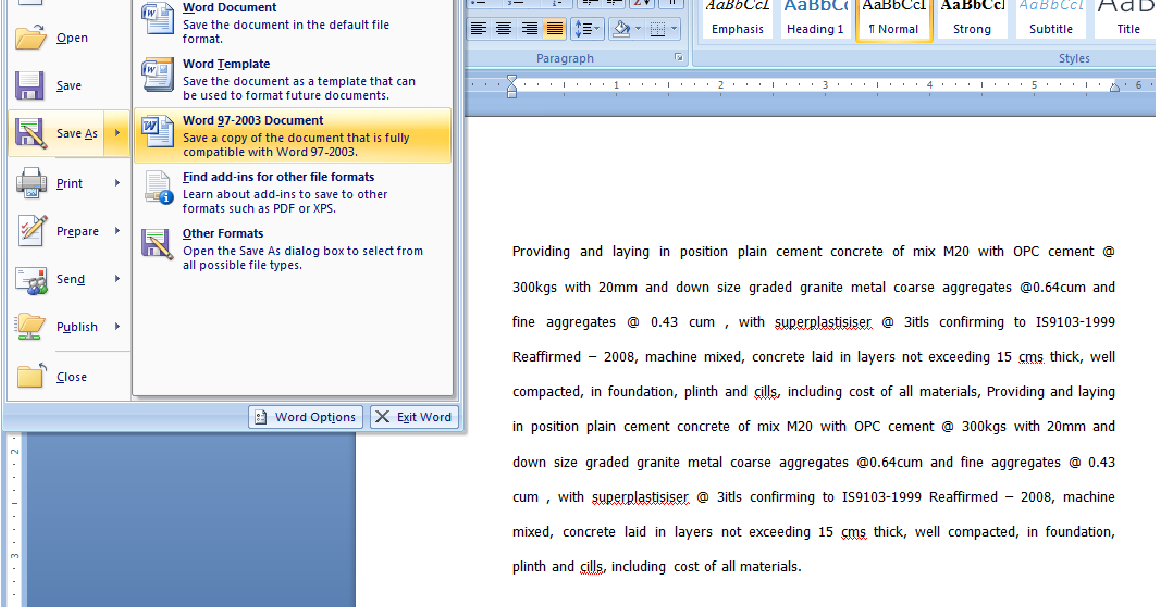1156x607 pixels.
Task: Apply the Emphasis style
Action: pos(737,20)
